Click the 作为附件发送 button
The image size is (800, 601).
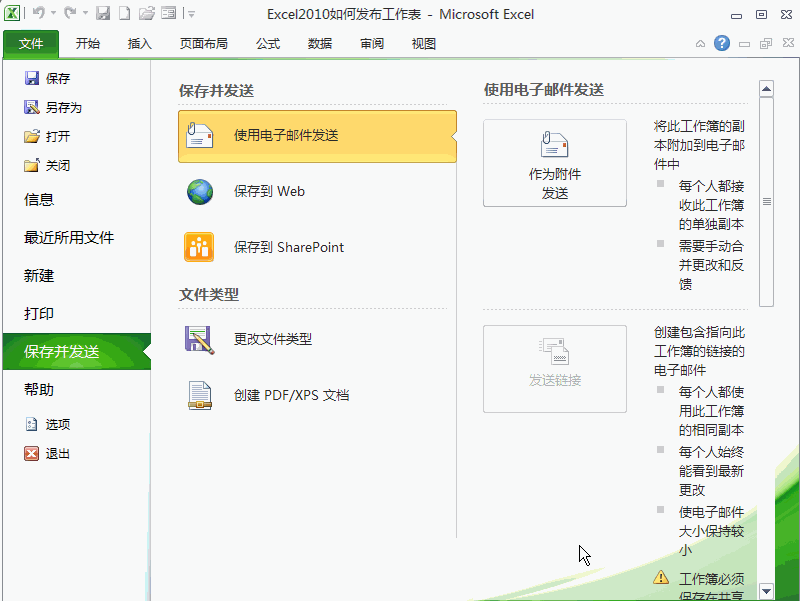(555, 163)
